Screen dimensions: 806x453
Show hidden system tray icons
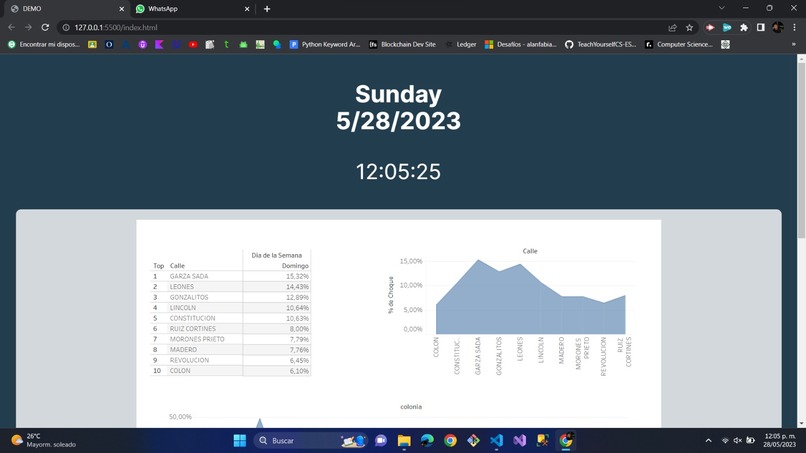tap(708, 441)
